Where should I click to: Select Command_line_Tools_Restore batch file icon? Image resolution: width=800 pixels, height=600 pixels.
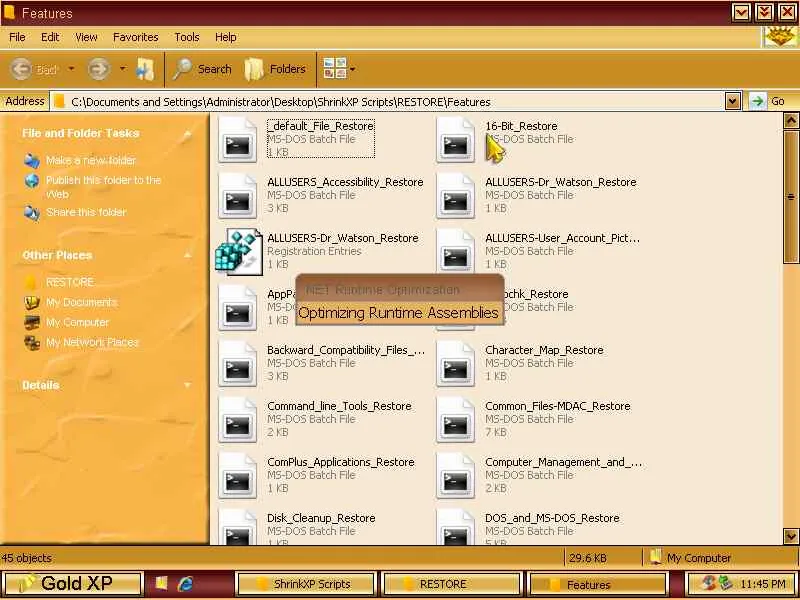coord(238,420)
